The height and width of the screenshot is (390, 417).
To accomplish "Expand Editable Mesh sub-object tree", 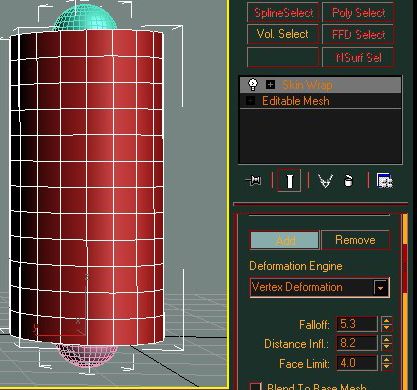I will (x=251, y=101).
